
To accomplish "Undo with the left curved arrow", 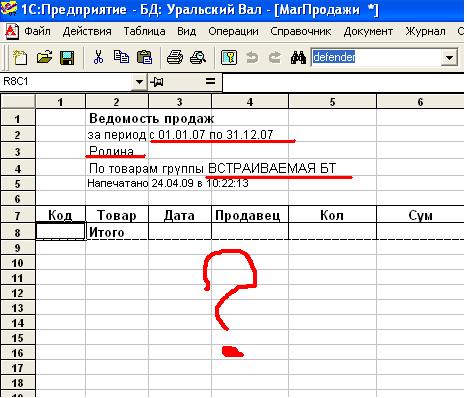I will pyautogui.click(x=252, y=57).
